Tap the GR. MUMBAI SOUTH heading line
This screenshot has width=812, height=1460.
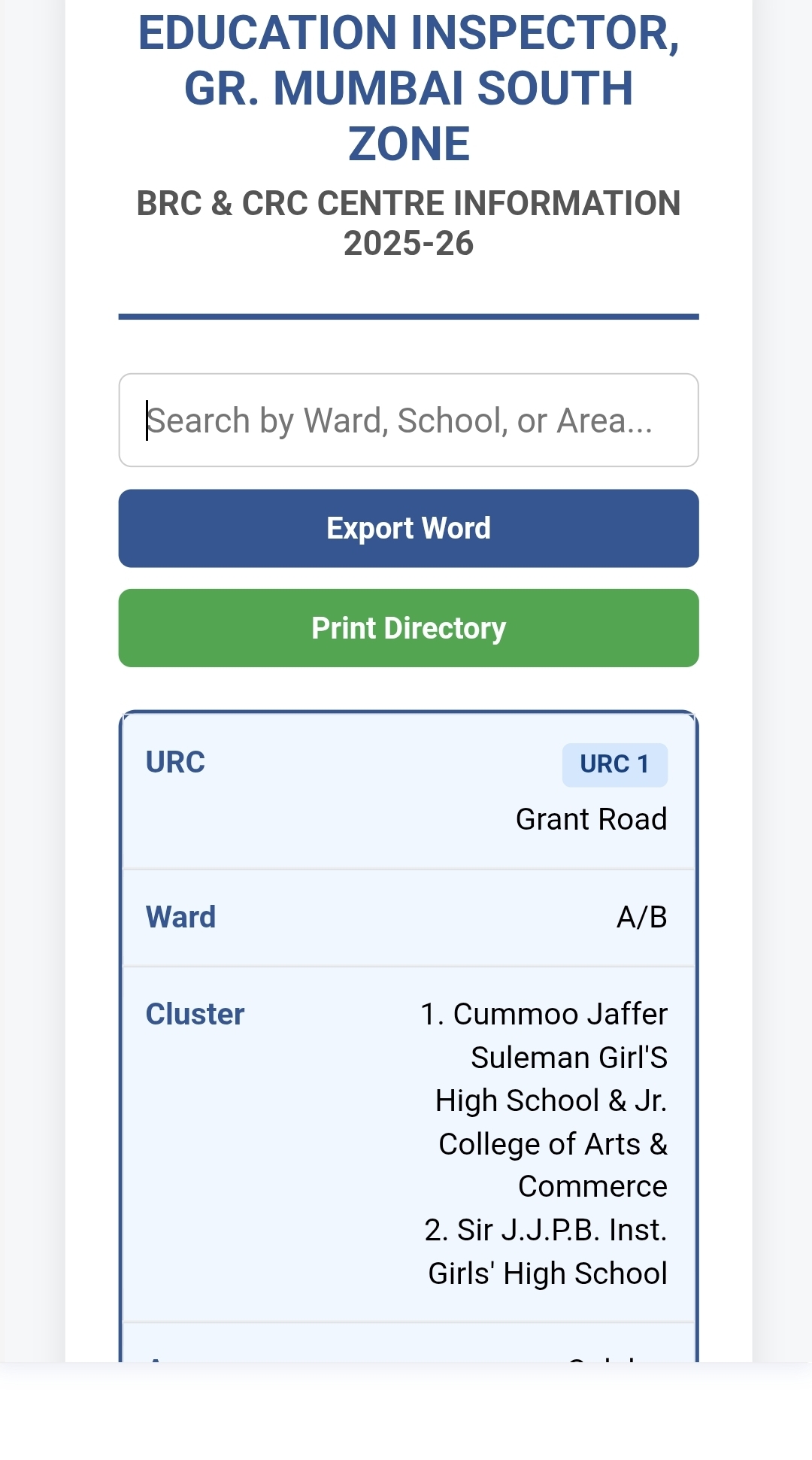pos(408,89)
